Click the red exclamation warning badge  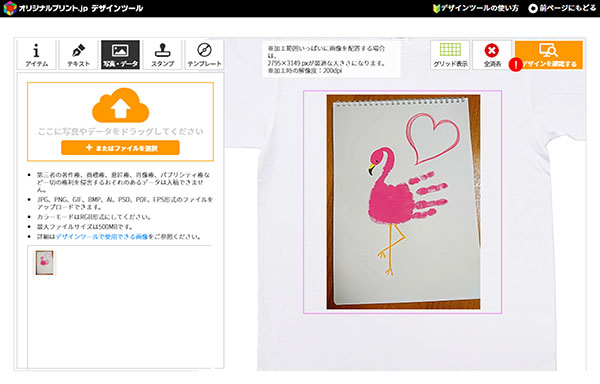516,65
